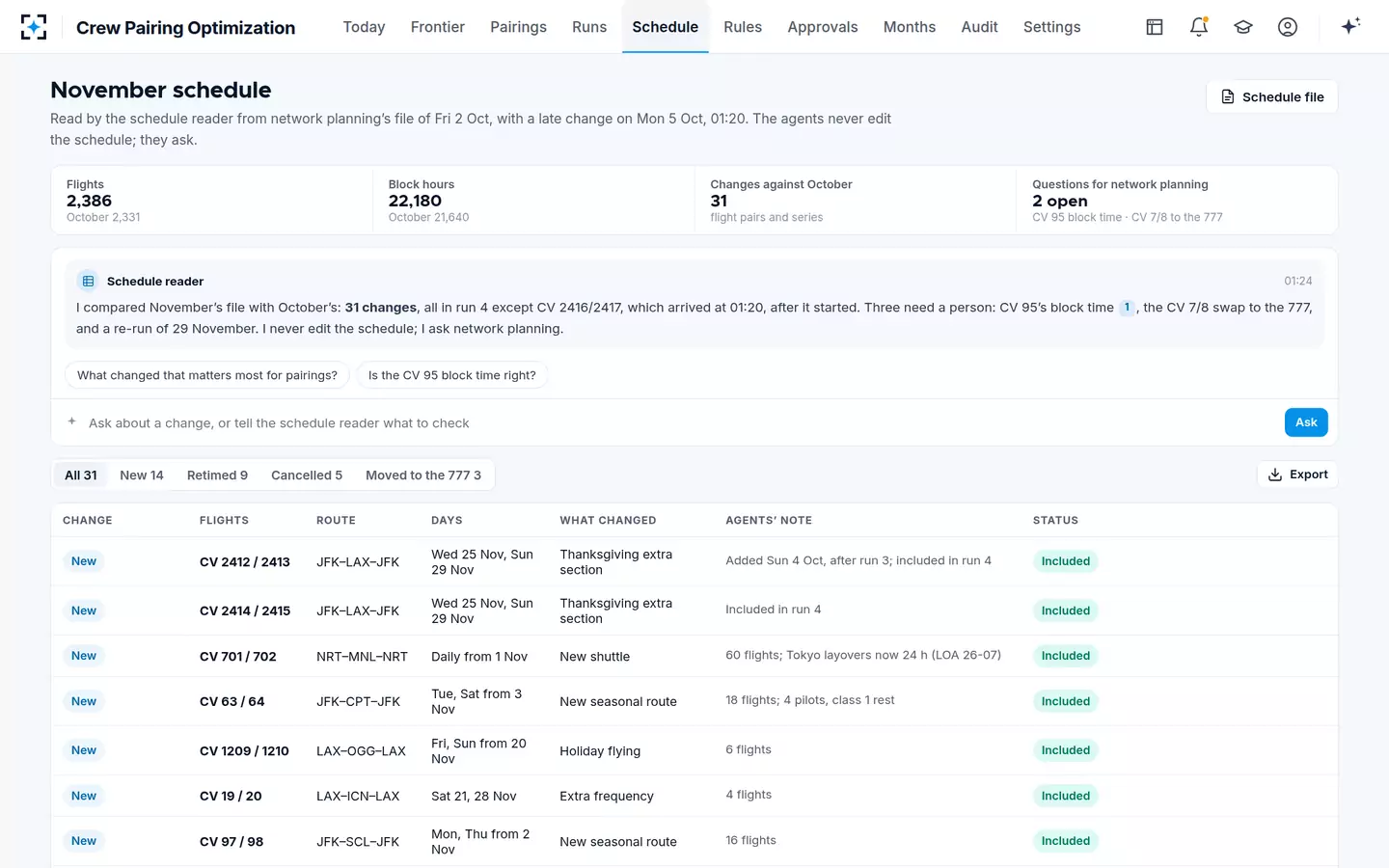Open the Settings tab
Screen dimensions: 1389x868
coord(1051,27)
